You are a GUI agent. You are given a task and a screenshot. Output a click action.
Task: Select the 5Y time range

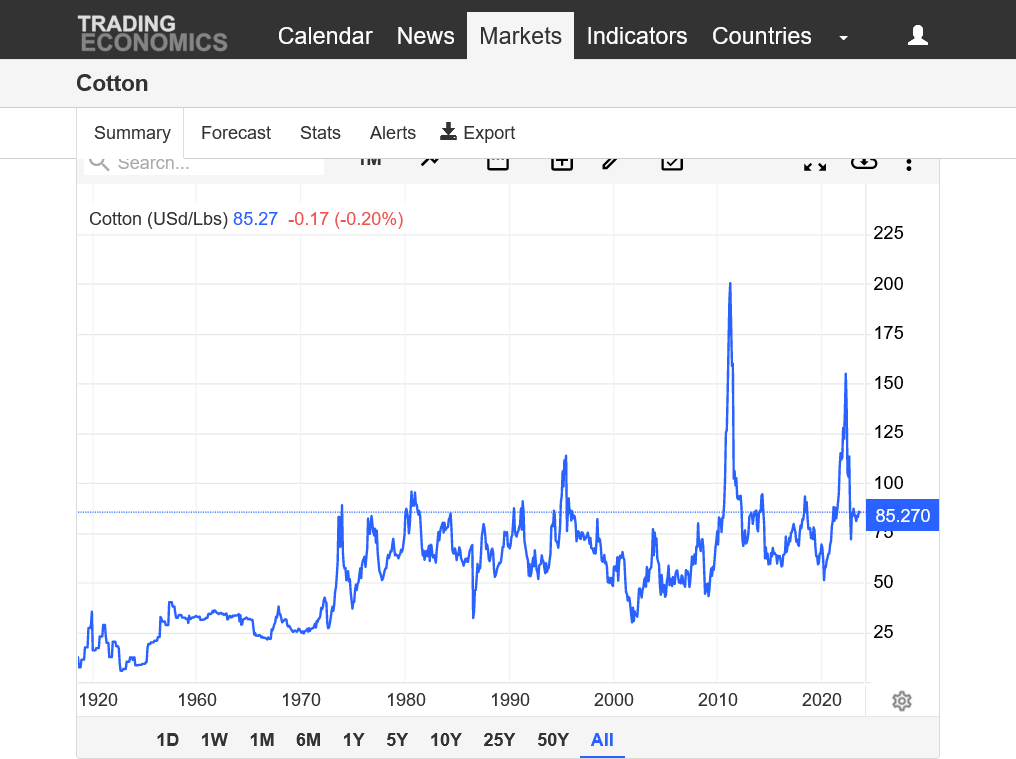397,740
